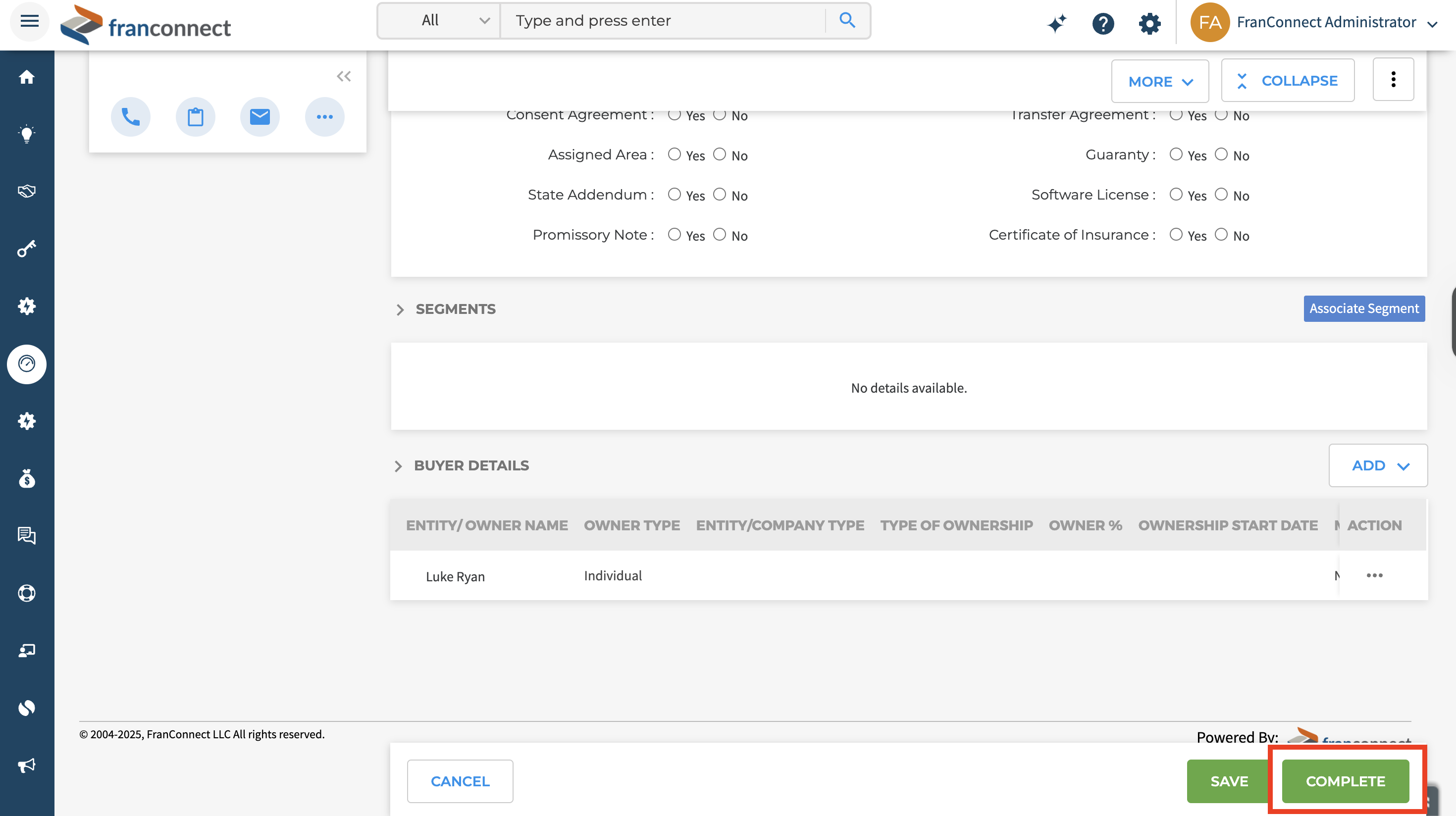This screenshot has width=1456, height=816.
Task: Select Yes for Certificate of Insurance
Action: click(1176, 235)
